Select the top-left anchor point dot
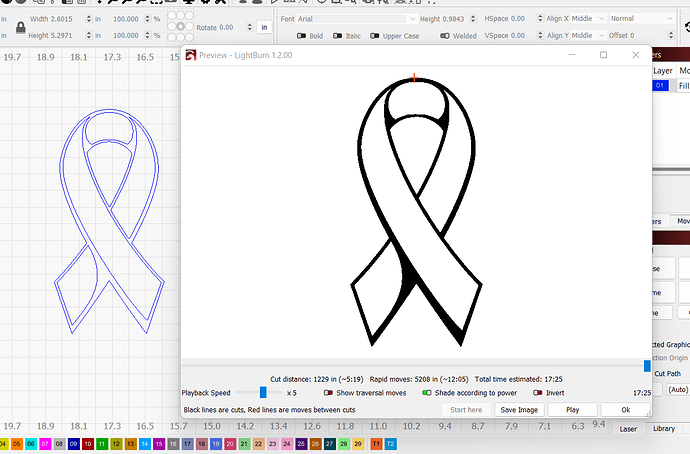 tap(172, 16)
